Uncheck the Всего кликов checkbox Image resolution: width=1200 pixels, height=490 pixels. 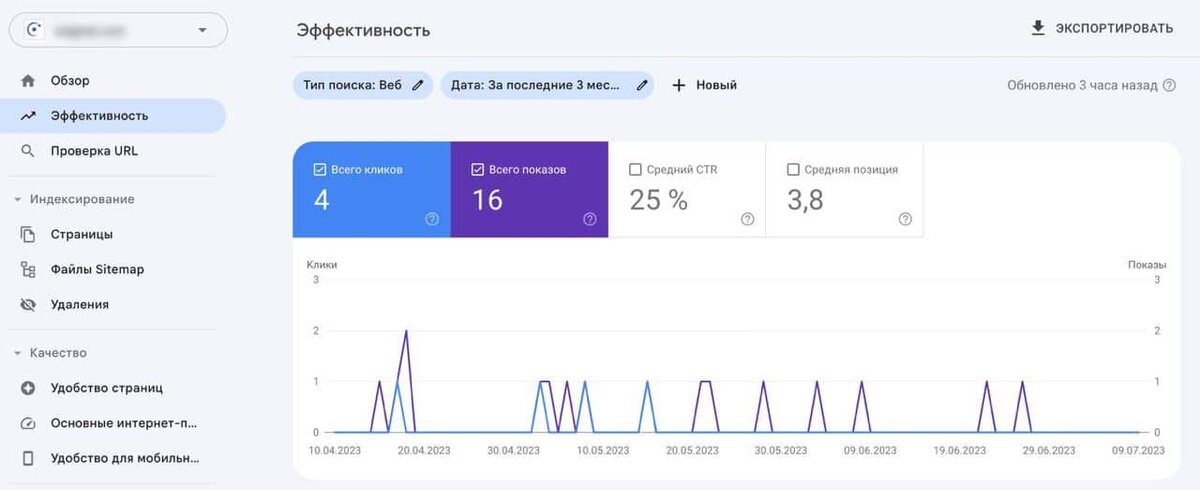click(x=320, y=170)
